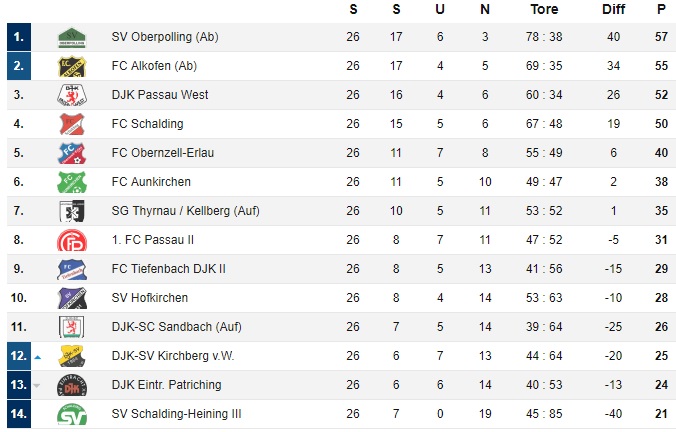Click the SG Thyrnau / Kellberg crest
The image size is (676, 432).
pyautogui.click(x=72, y=211)
